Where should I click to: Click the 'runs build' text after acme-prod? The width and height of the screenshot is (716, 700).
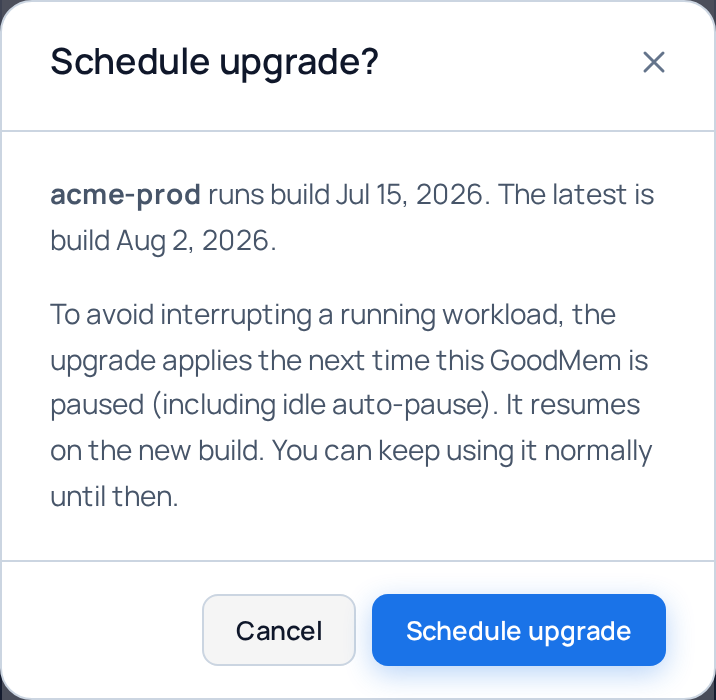point(269,195)
